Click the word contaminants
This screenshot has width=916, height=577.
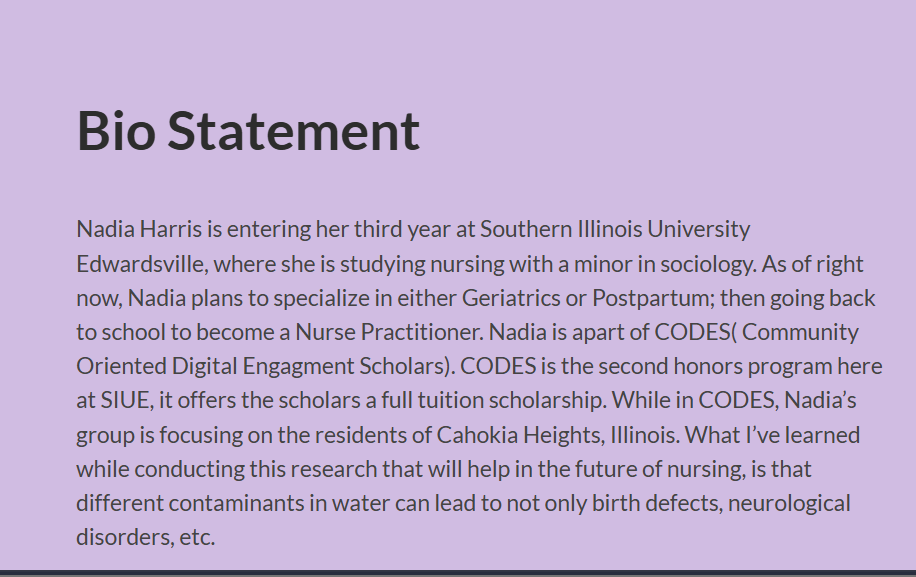[x=237, y=503]
